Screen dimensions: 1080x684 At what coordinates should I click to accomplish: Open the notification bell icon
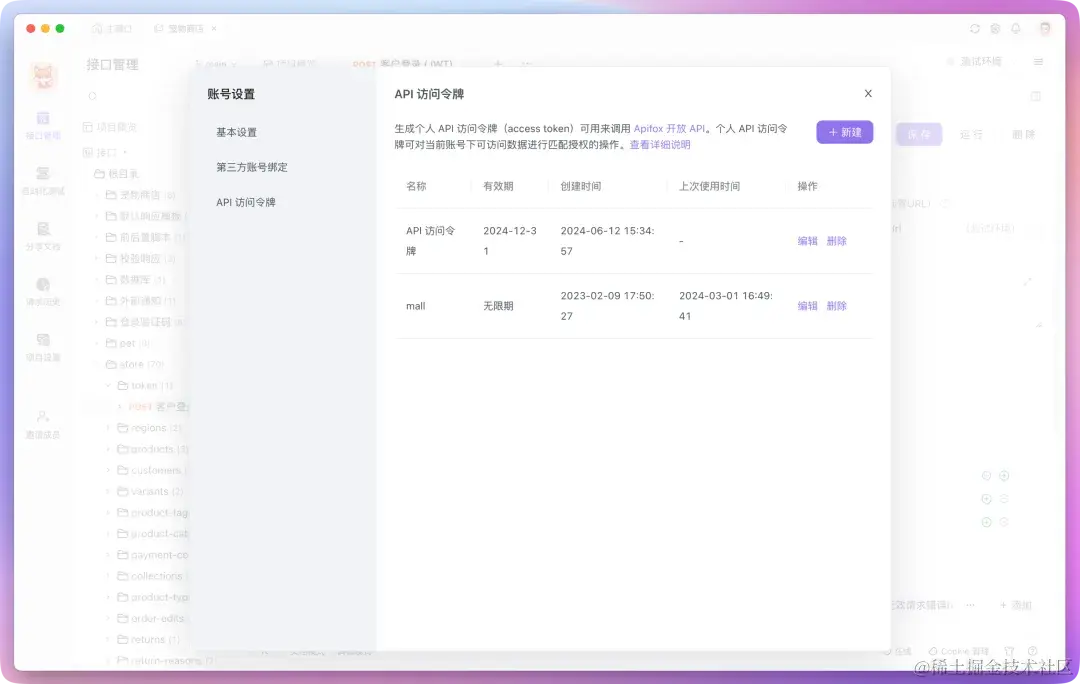pyautogui.click(x=1016, y=28)
